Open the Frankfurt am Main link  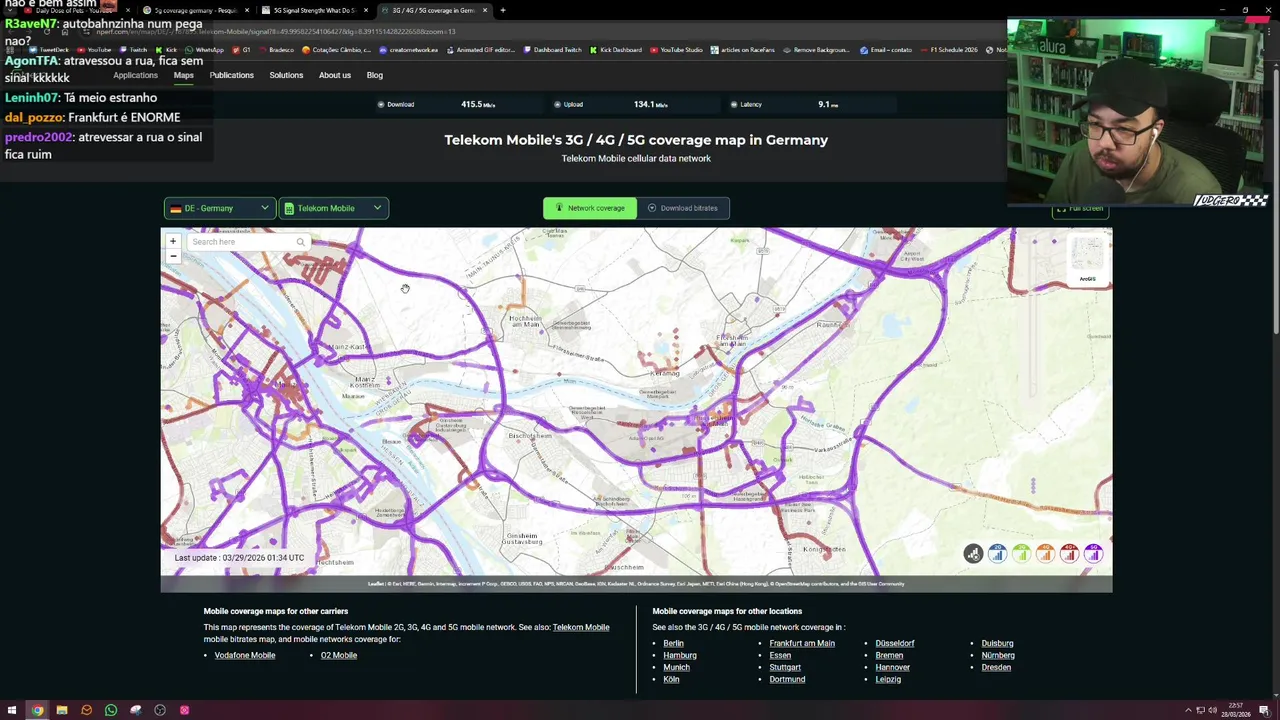[x=802, y=643]
